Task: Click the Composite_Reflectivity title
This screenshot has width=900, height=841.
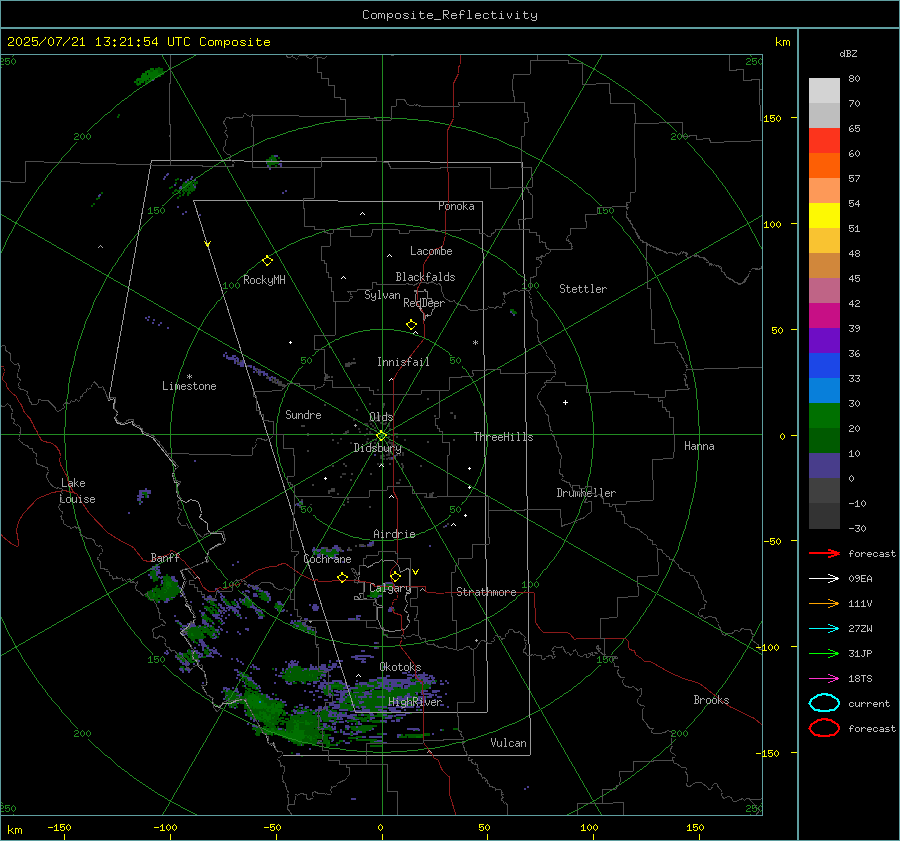Action: pyautogui.click(x=449, y=15)
